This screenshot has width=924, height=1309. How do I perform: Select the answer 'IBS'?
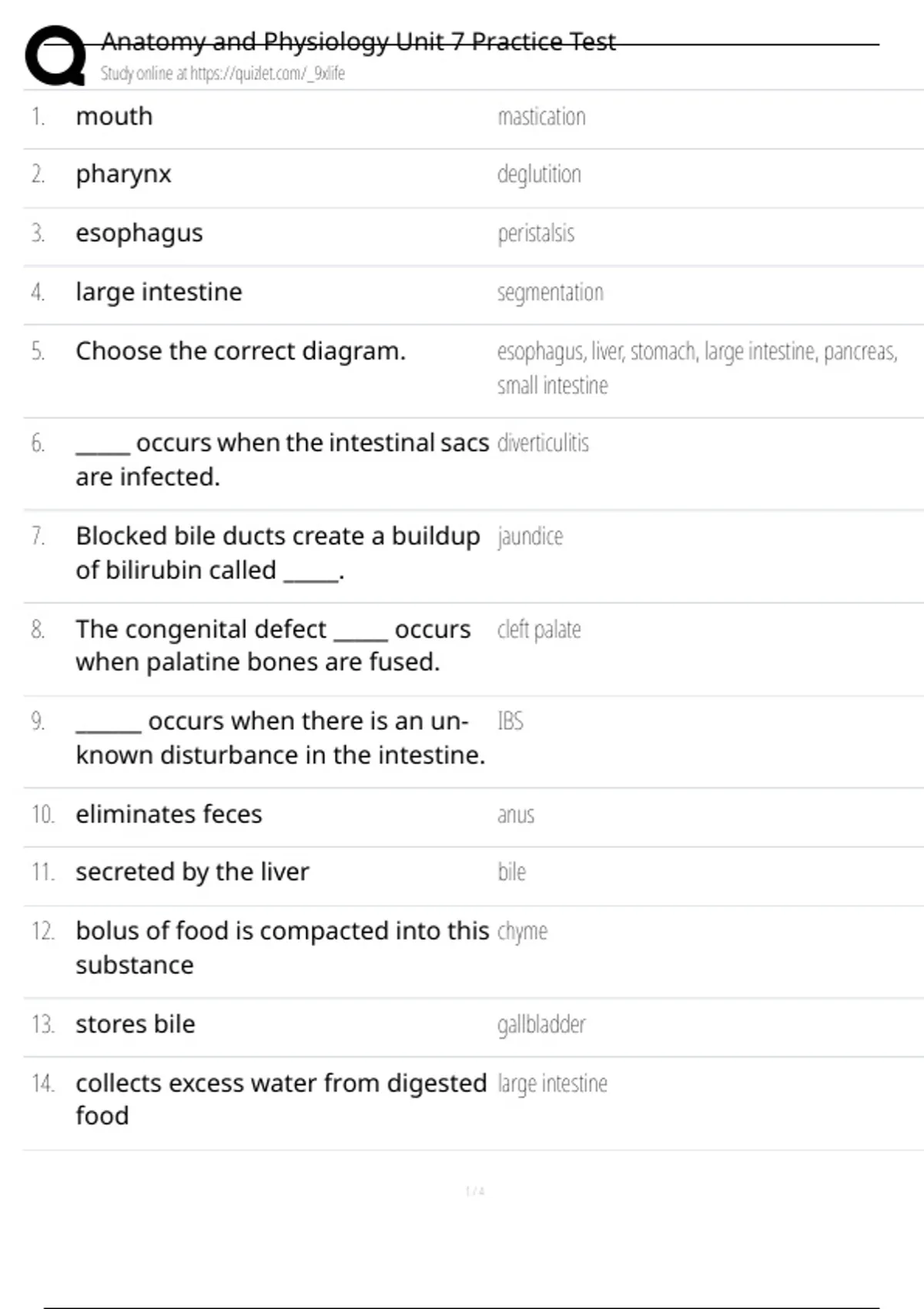[x=510, y=721]
